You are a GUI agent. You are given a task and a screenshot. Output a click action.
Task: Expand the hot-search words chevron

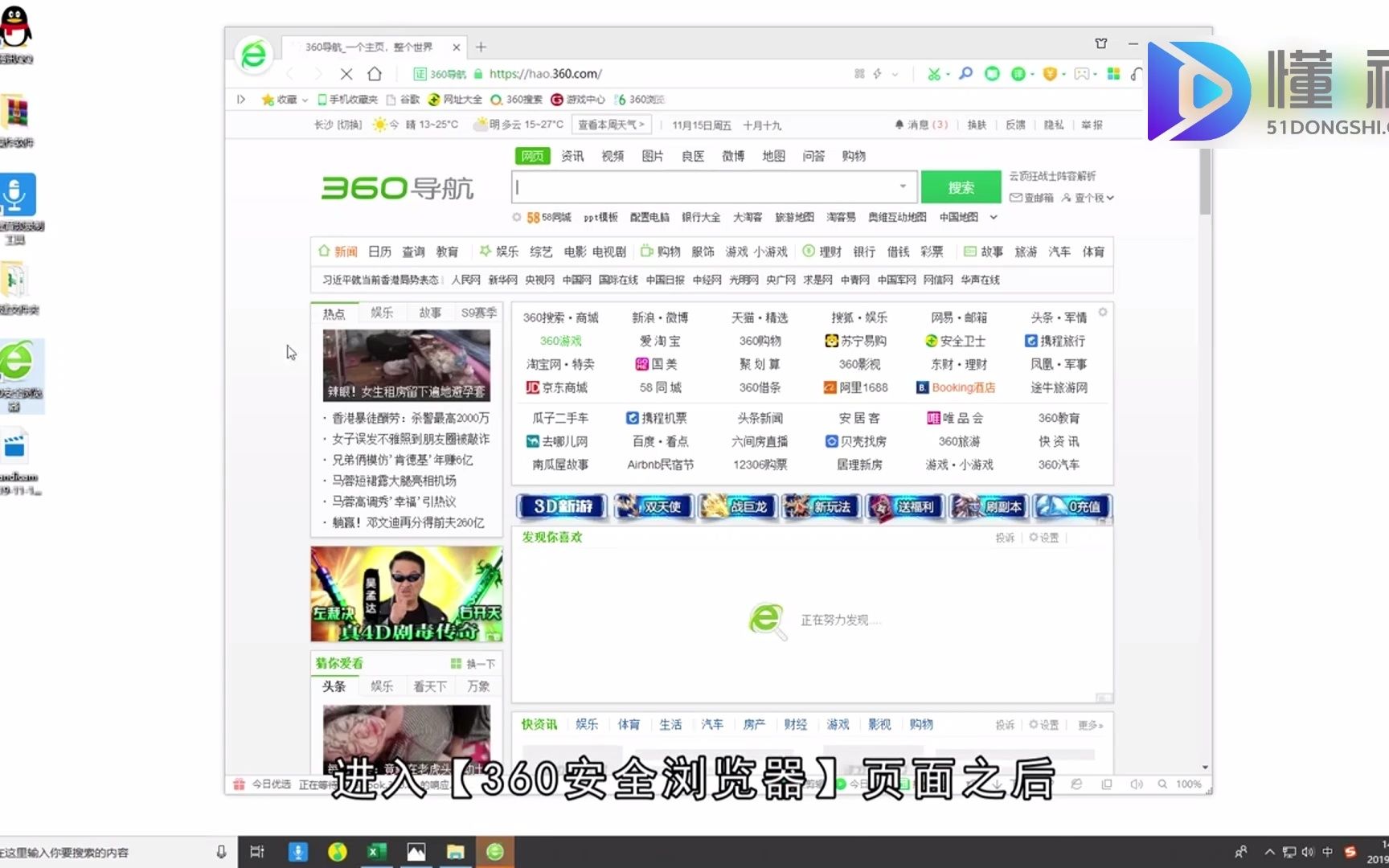point(994,217)
